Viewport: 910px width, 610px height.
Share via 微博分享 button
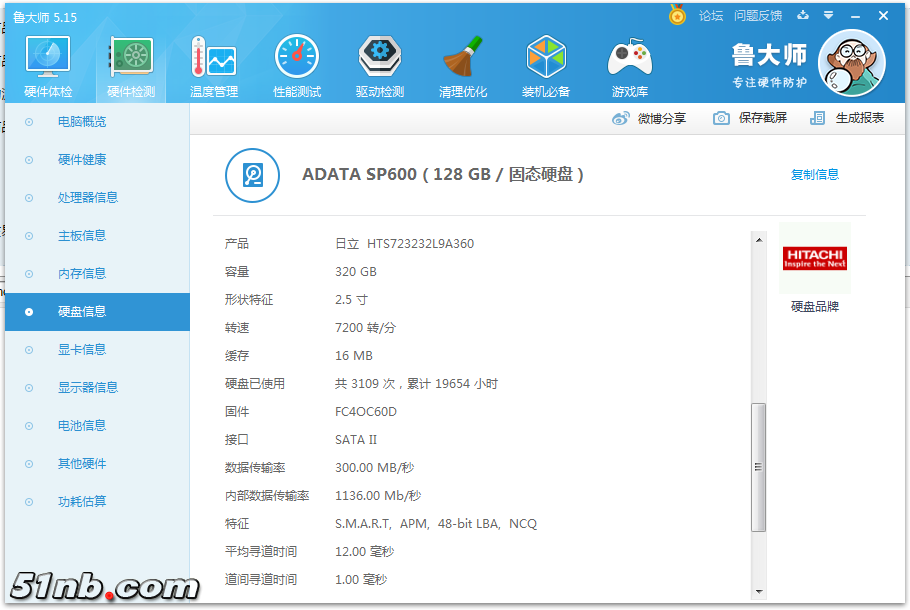(x=649, y=119)
